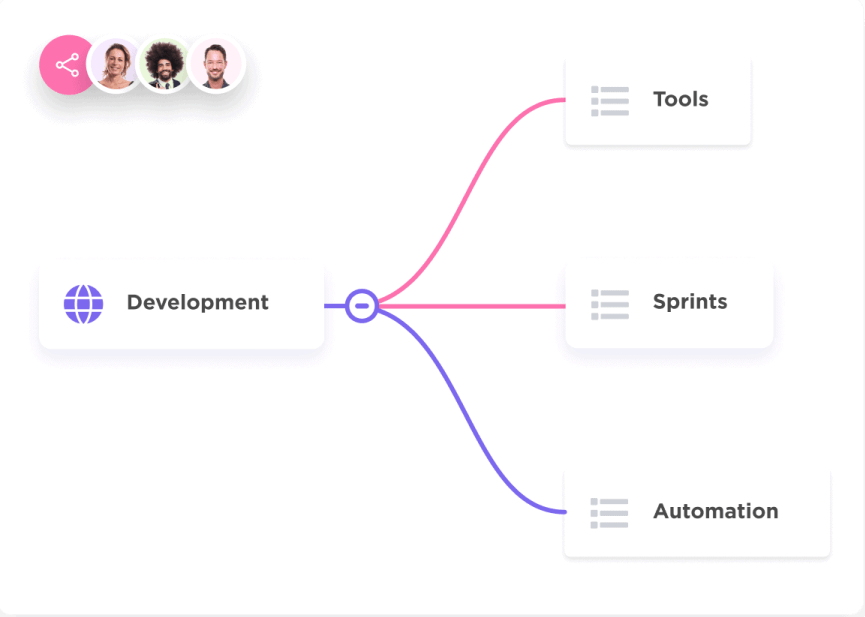The image size is (865, 617).
Task: Click the purple globe icon in Development
Action: click(83, 304)
